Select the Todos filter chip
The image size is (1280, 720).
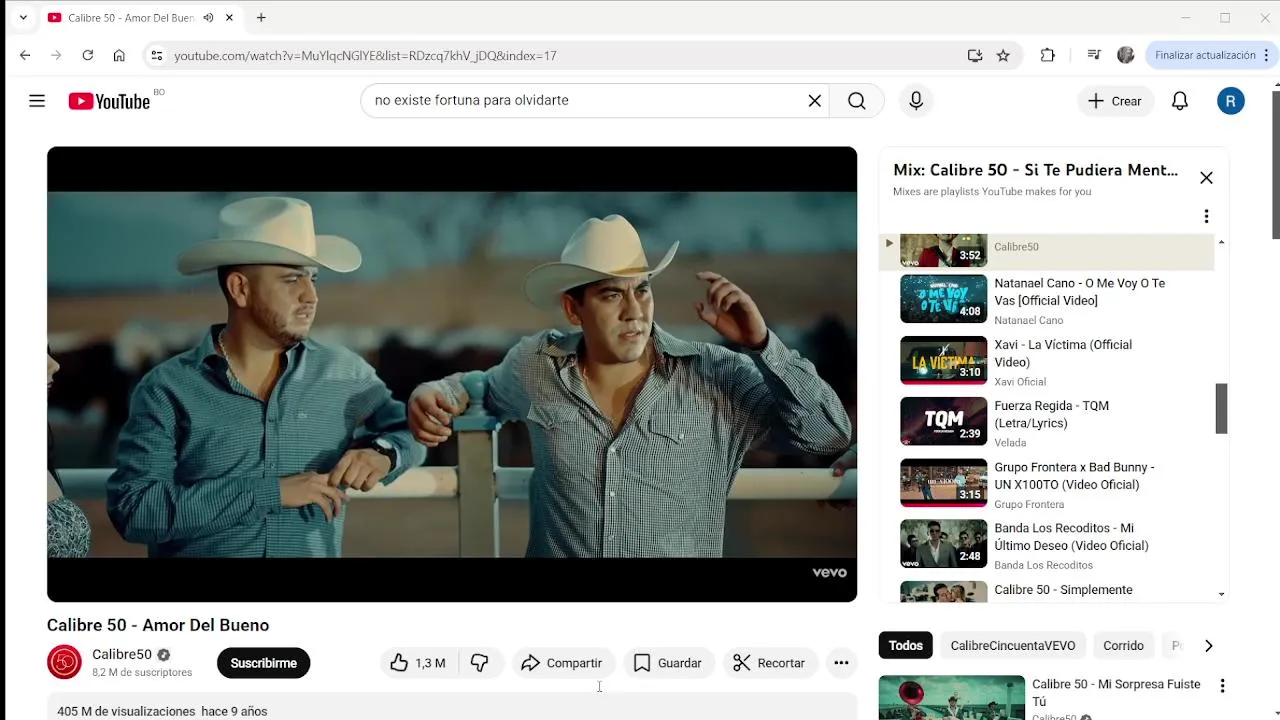(x=906, y=646)
